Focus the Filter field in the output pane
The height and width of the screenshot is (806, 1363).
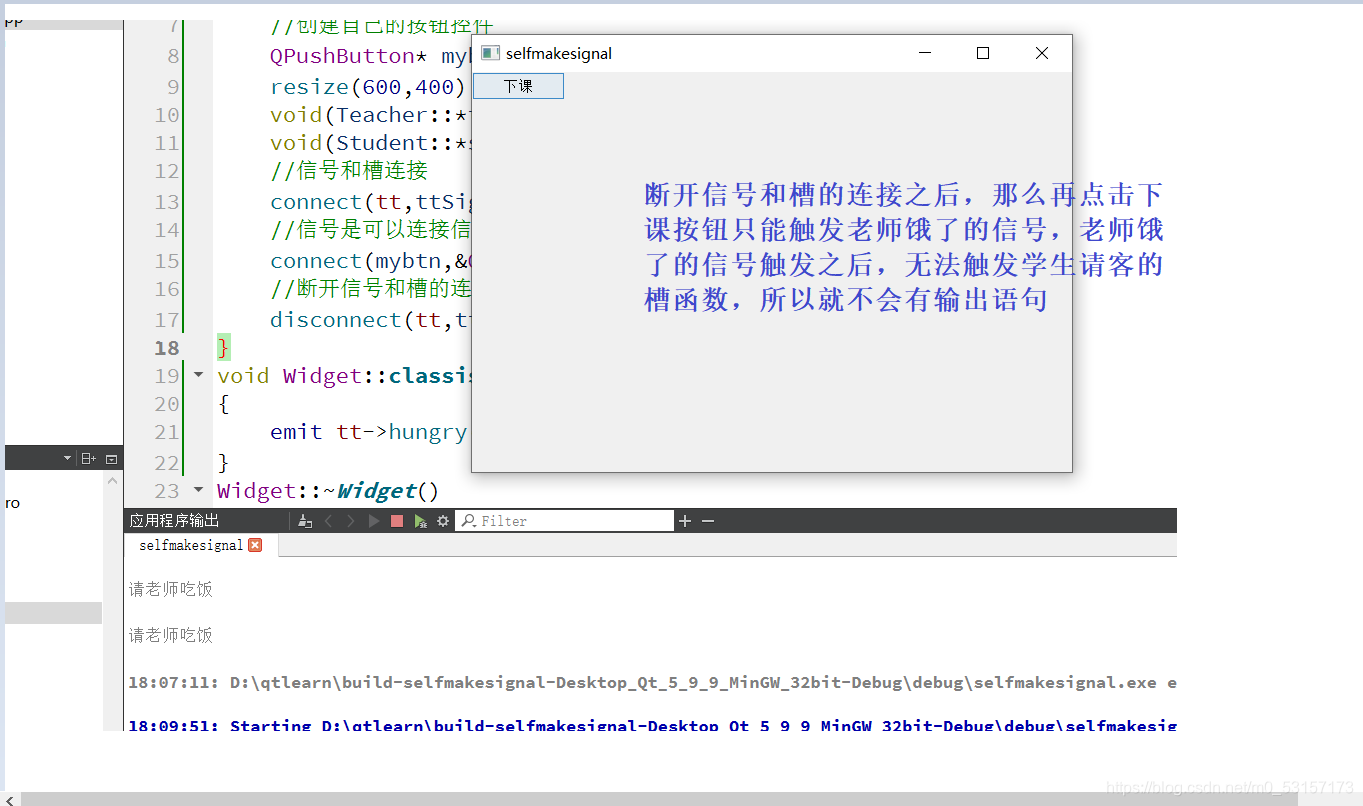(565, 521)
